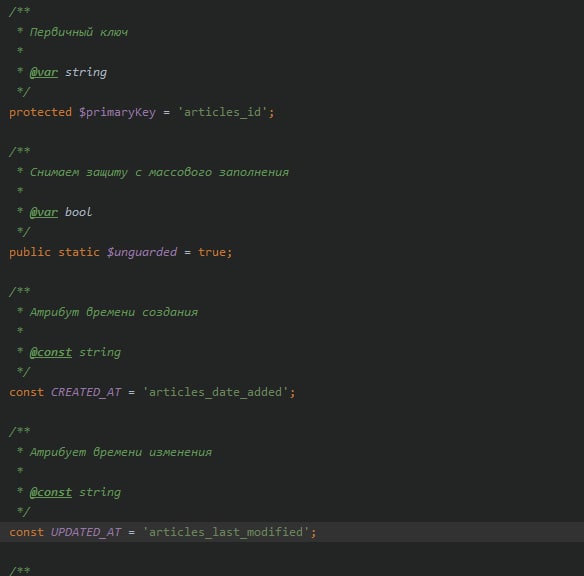Click the @var tag preceding 'string'
The image size is (584, 576).
pyautogui.click(x=44, y=72)
